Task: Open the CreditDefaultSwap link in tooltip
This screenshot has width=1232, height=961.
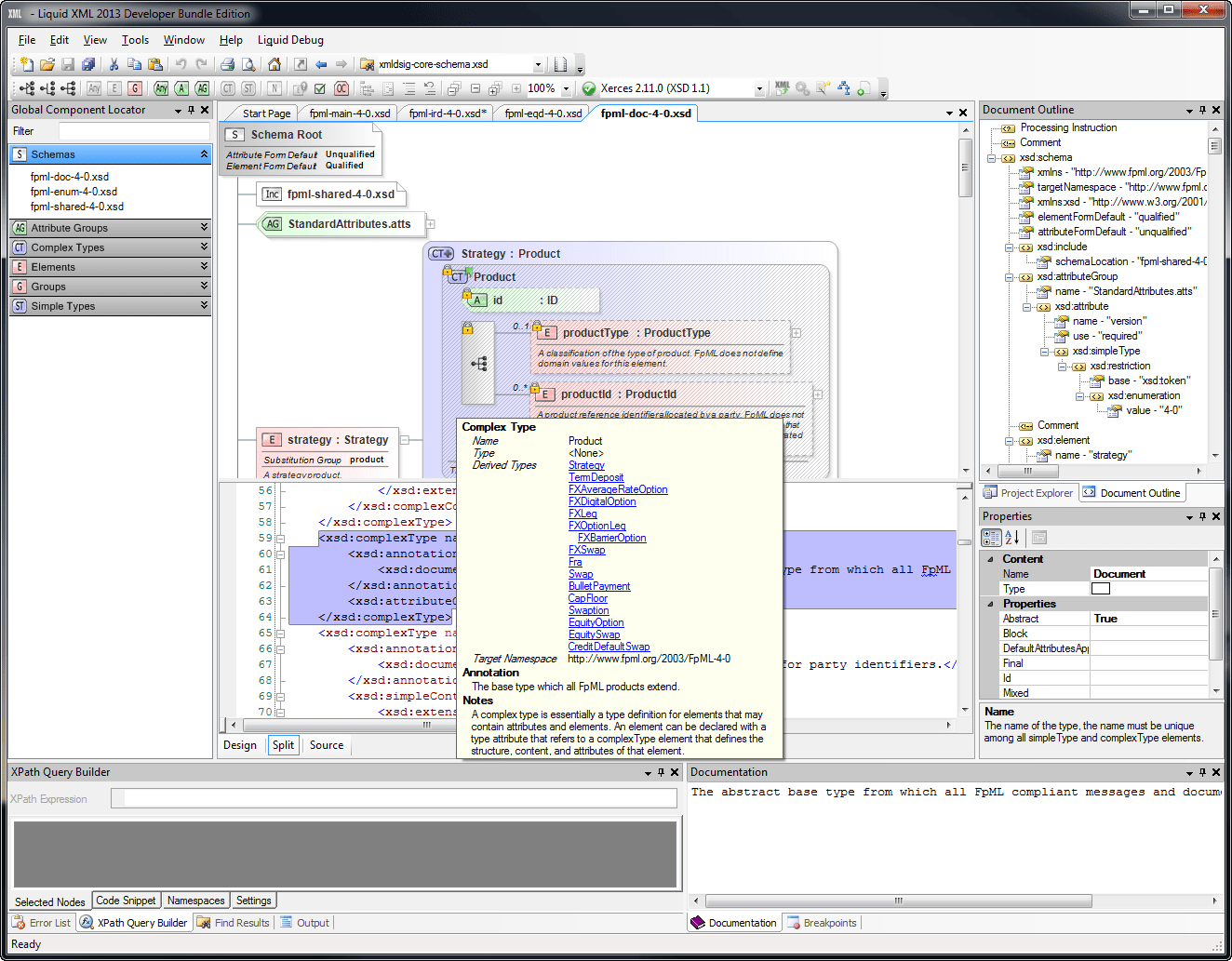Action: click(609, 647)
